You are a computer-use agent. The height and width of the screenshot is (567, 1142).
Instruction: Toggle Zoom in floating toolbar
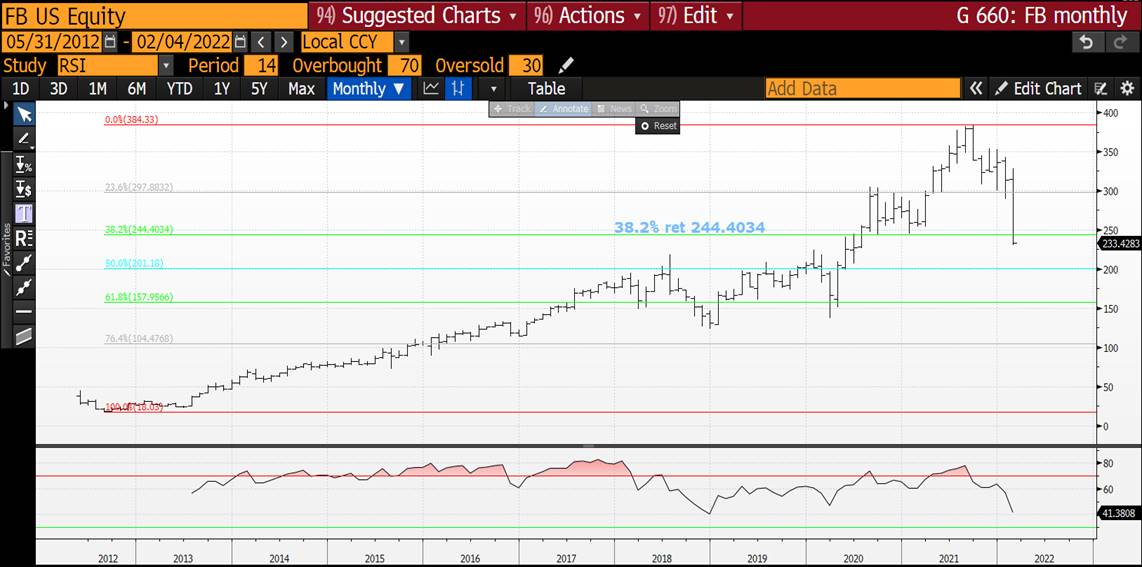pos(658,108)
